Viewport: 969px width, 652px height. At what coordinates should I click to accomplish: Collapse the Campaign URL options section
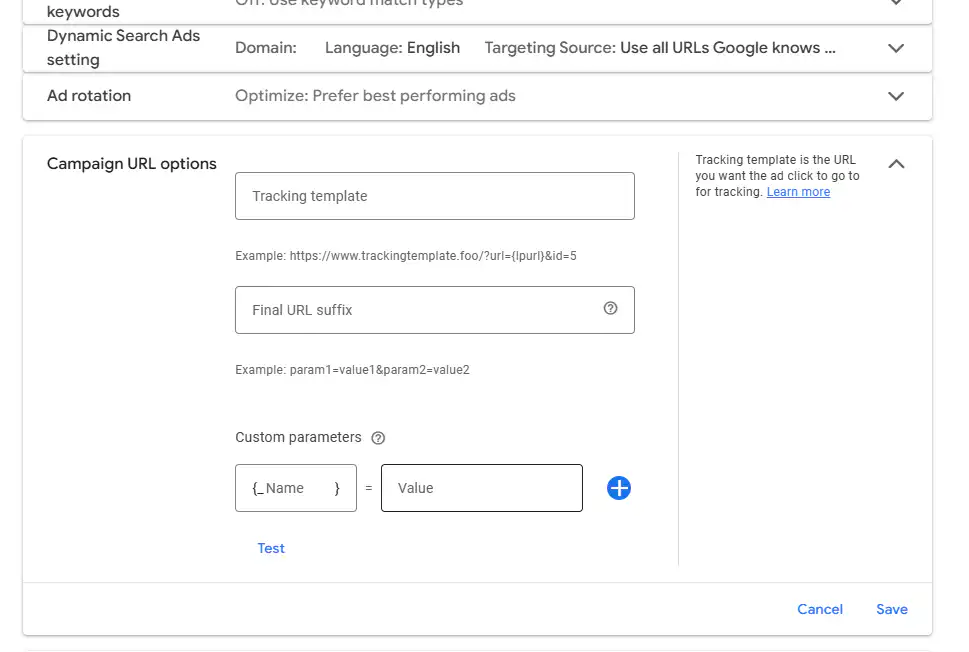coord(896,164)
